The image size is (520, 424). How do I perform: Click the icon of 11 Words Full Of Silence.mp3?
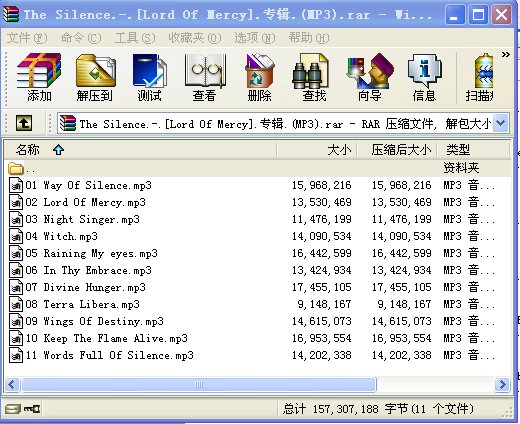[x=16, y=355]
